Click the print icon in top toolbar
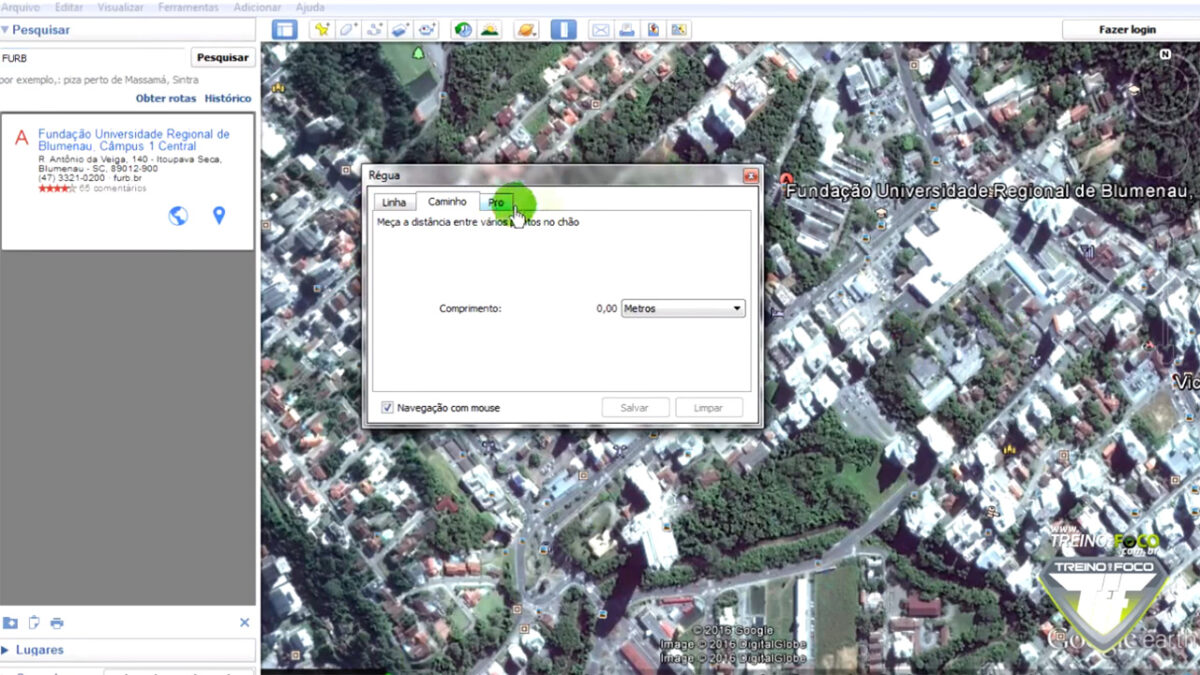Image resolution: width=1200 pixels, height=675 pixels. (627, 30)
